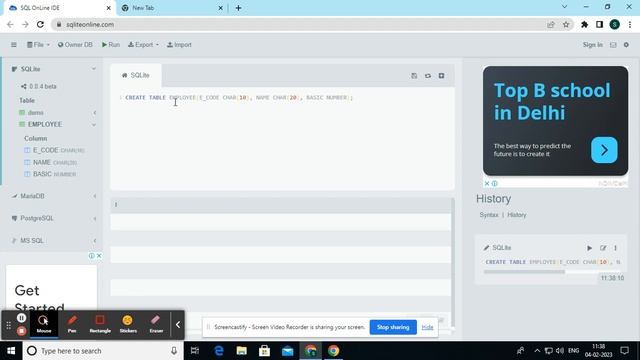Pause the Screencastify recording
Screen dimensions: 640x360
pos(22,318)
